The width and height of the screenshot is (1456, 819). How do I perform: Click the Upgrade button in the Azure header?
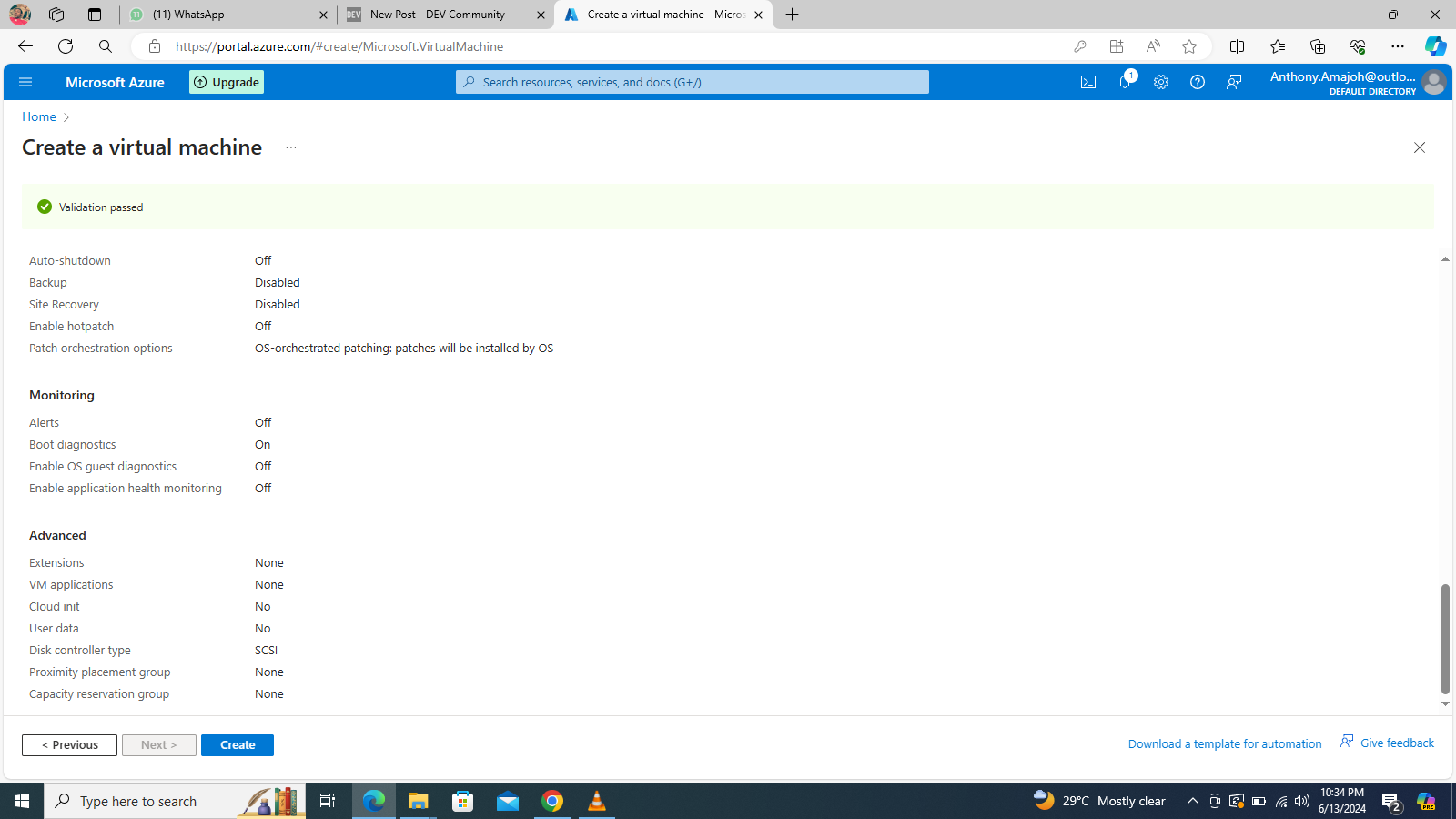click(x=227, y=82)
